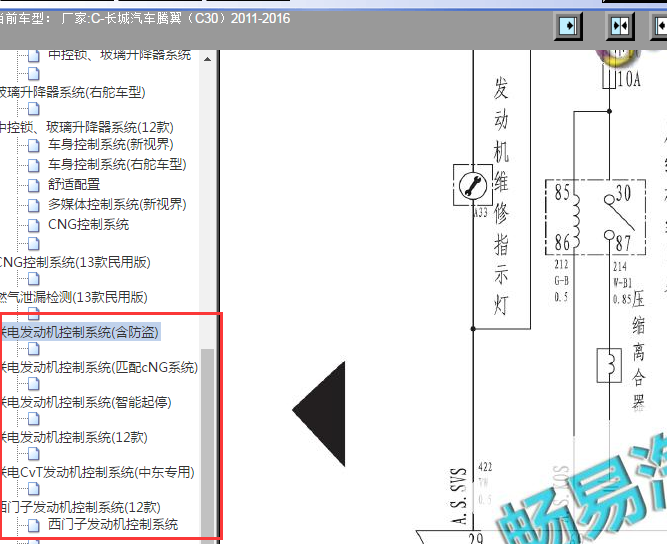Click the single-arrow page layout toolbar button
The image size is (667, 544).
point(568,26)
